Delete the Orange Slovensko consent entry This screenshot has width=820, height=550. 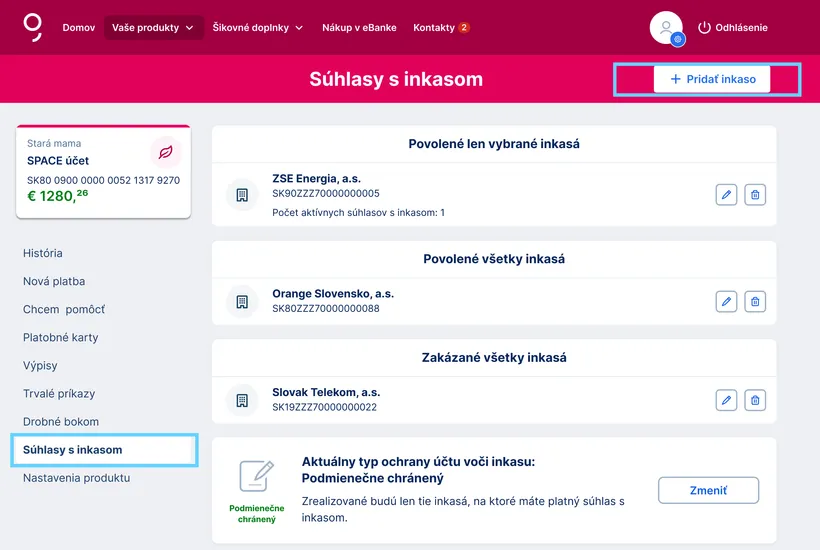755,302
